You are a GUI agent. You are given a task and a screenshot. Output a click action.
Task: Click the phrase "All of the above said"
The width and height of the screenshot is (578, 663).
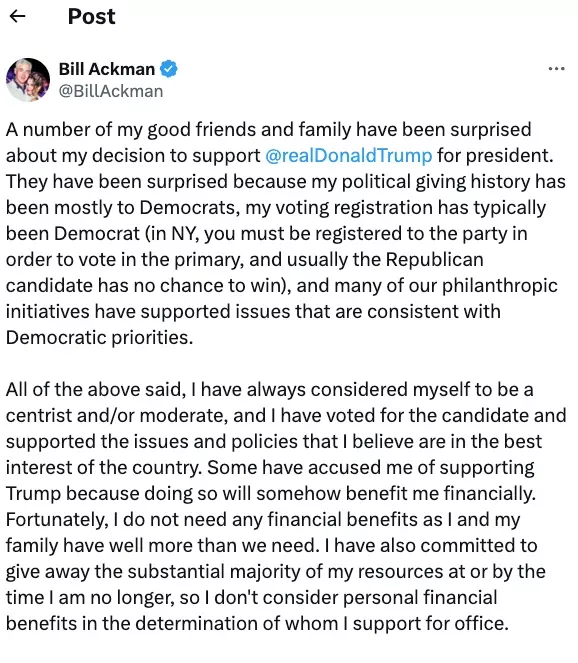[x=93, y=389]
